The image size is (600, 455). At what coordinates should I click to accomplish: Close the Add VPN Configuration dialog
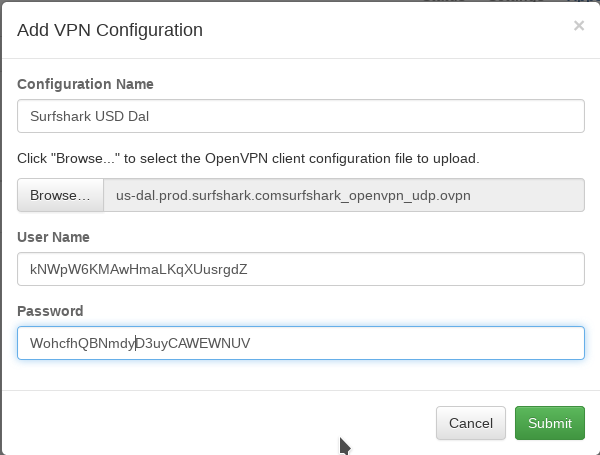coord(578,27)
